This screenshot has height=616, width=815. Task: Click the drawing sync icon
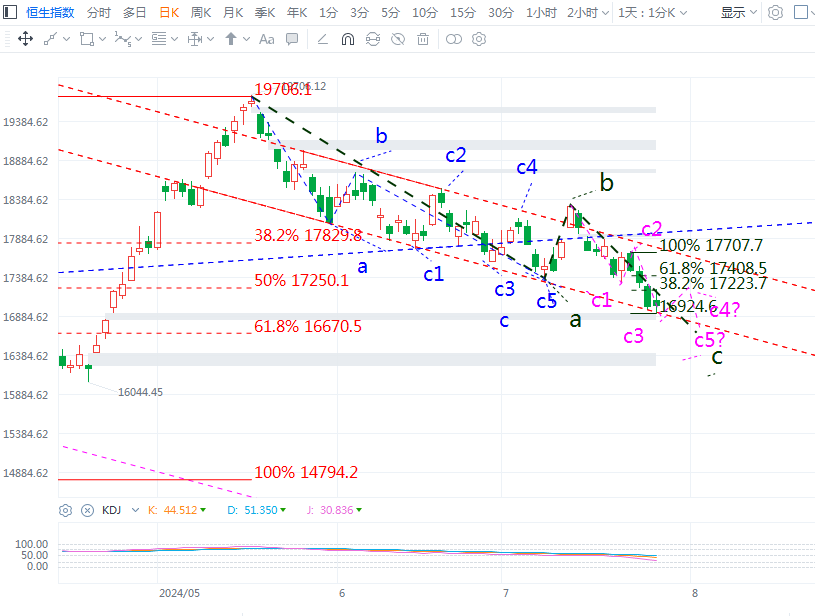(x=373, y=39)
